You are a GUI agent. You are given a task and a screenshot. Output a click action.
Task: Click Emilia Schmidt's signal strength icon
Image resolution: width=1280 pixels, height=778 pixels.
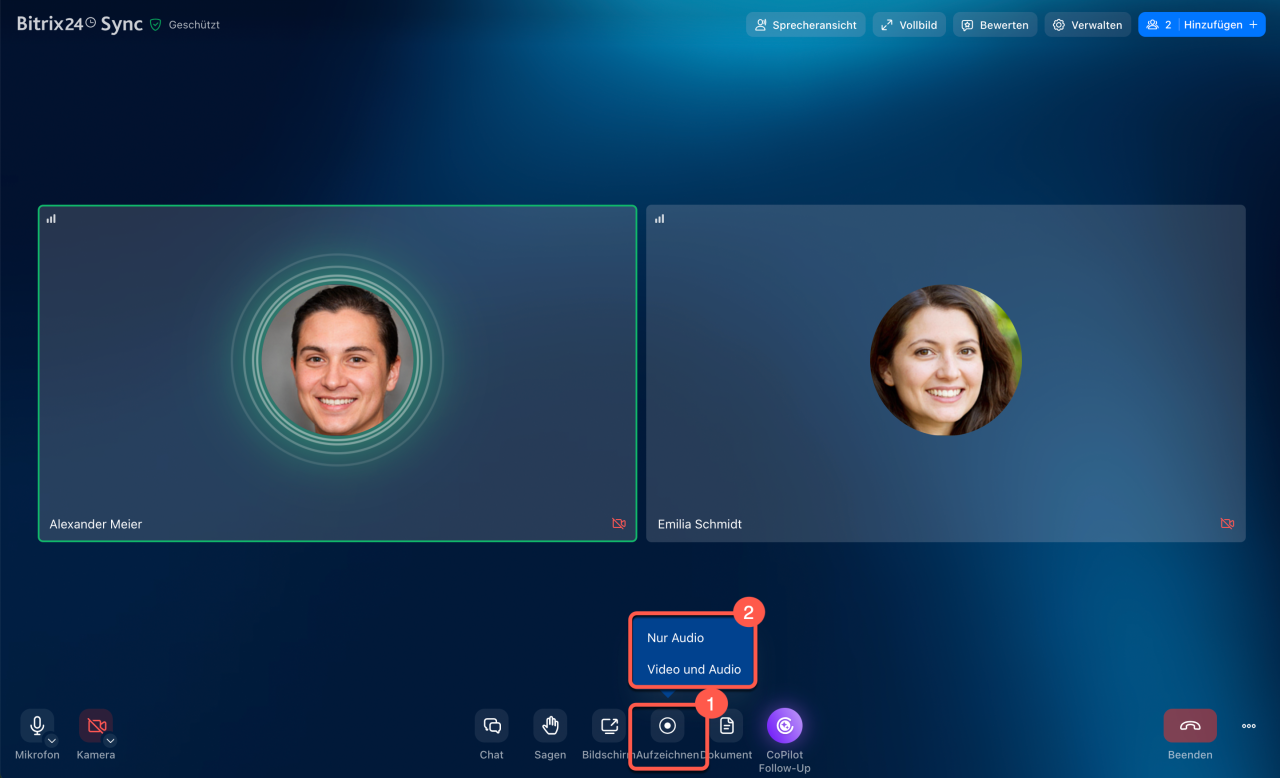click(x=659, y=218)
